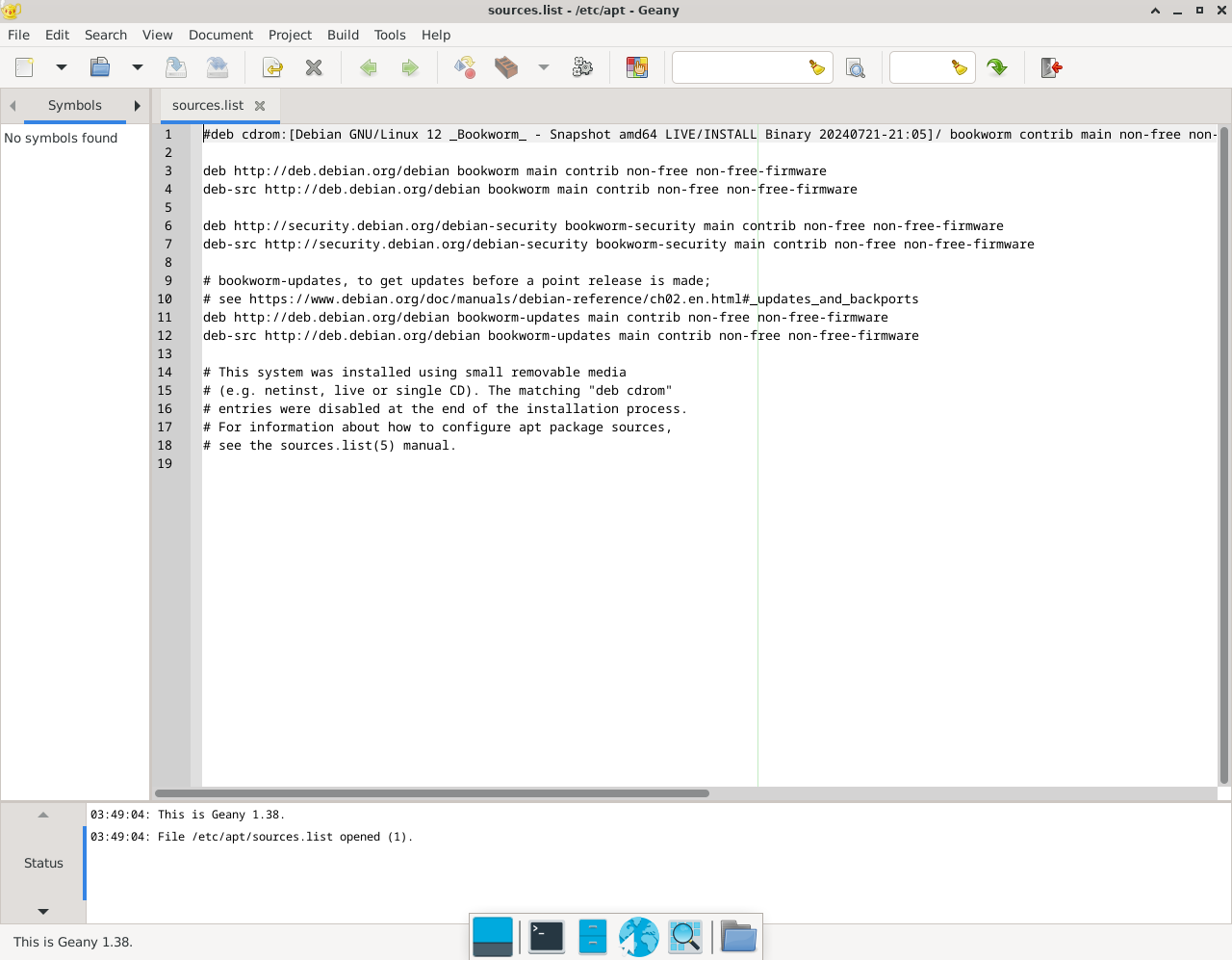
Task: Clear the go-to-line field with broom icon
Action: point(960,67)
